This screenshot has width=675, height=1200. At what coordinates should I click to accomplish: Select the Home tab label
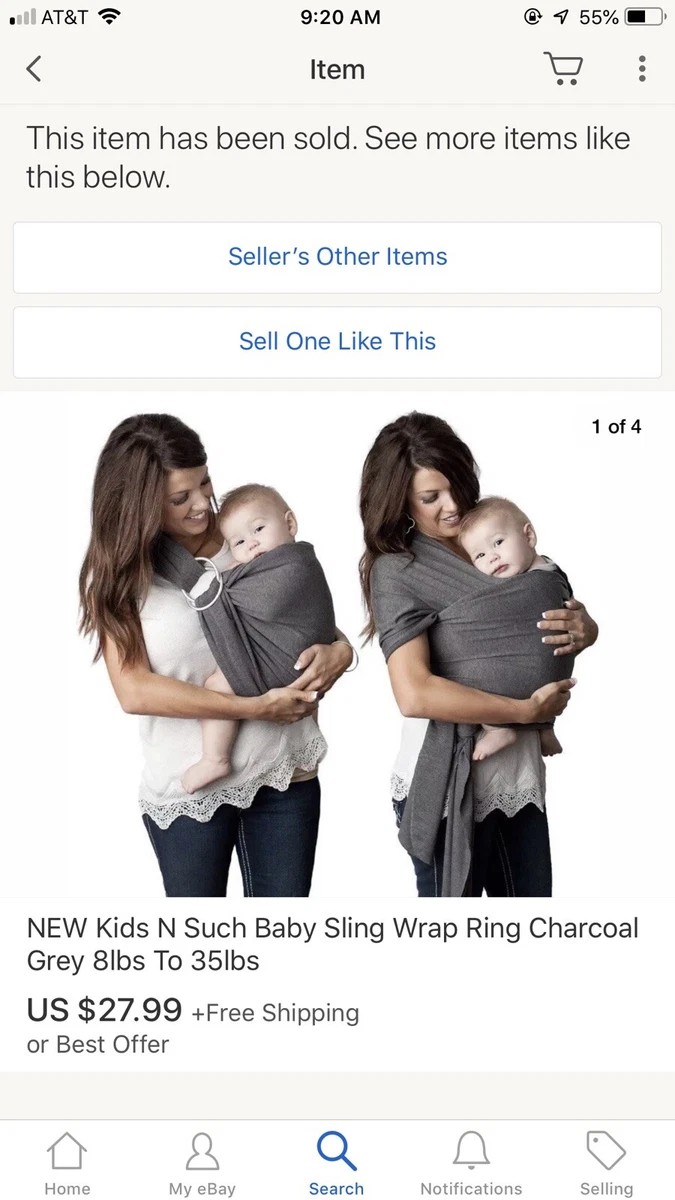click(x=67, y=1189)
